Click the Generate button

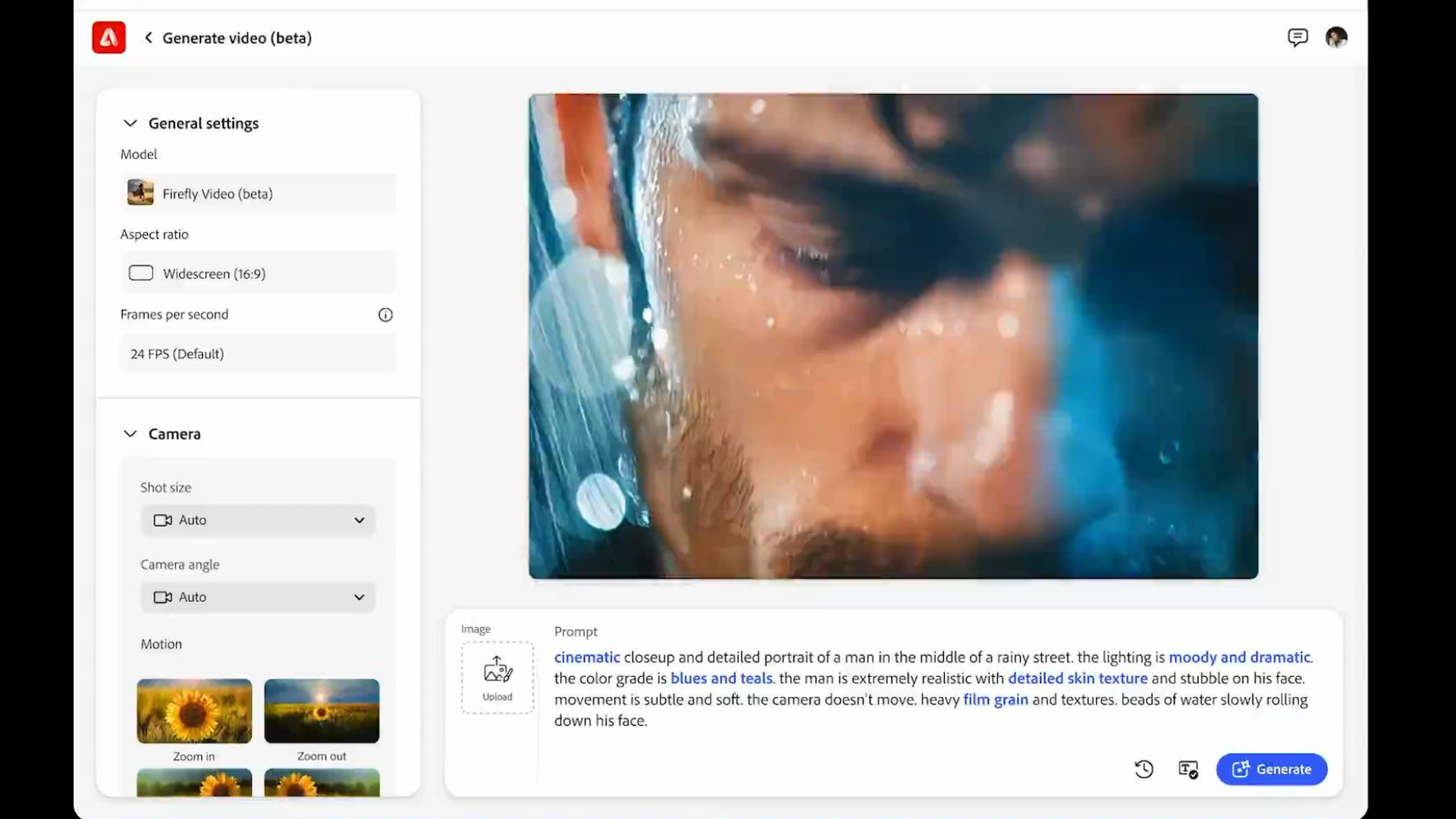coord(1271,769)
